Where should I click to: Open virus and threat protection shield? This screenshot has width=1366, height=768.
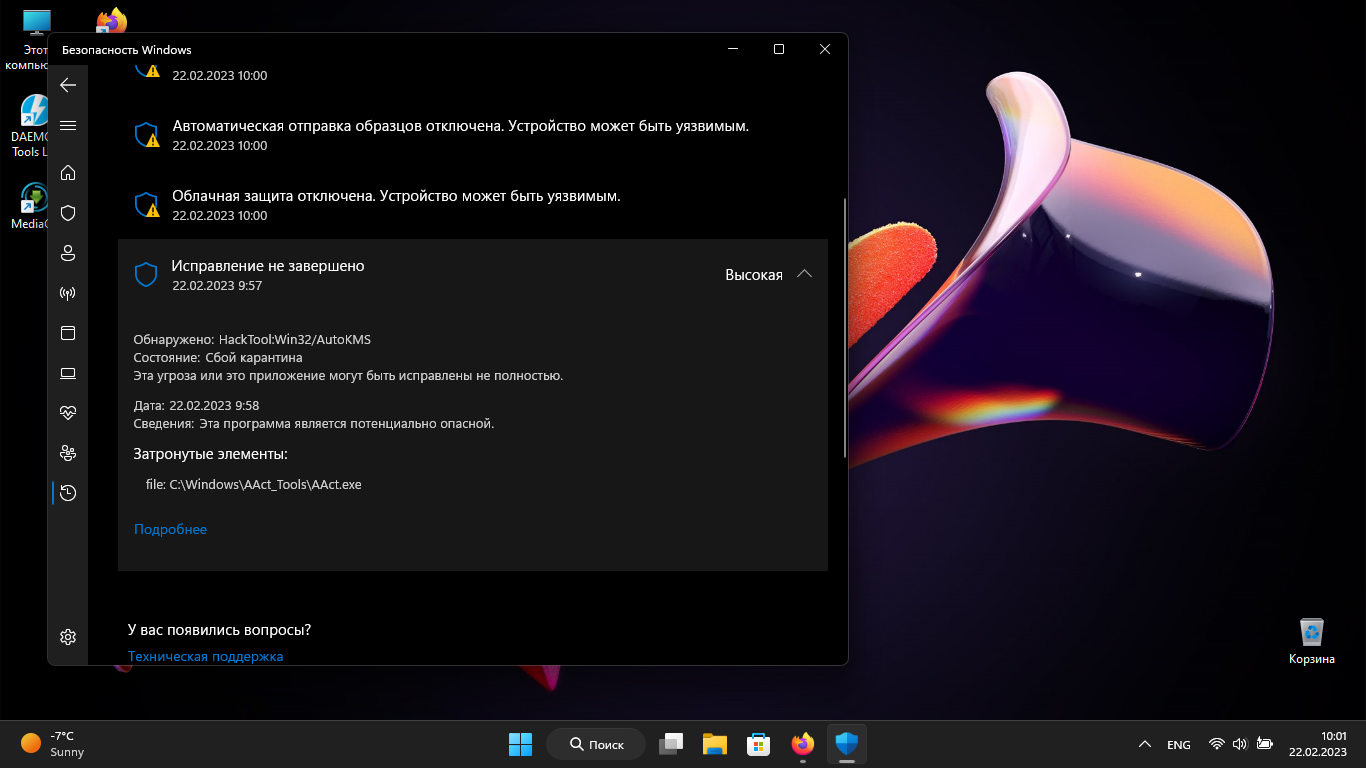point(68,213)
